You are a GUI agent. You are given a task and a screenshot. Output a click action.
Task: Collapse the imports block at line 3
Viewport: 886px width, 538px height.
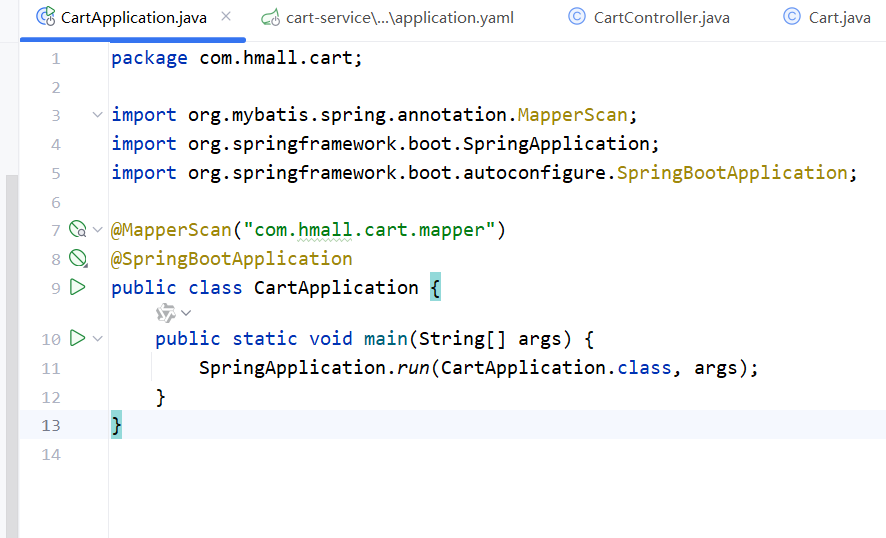(x=97, y=115)
